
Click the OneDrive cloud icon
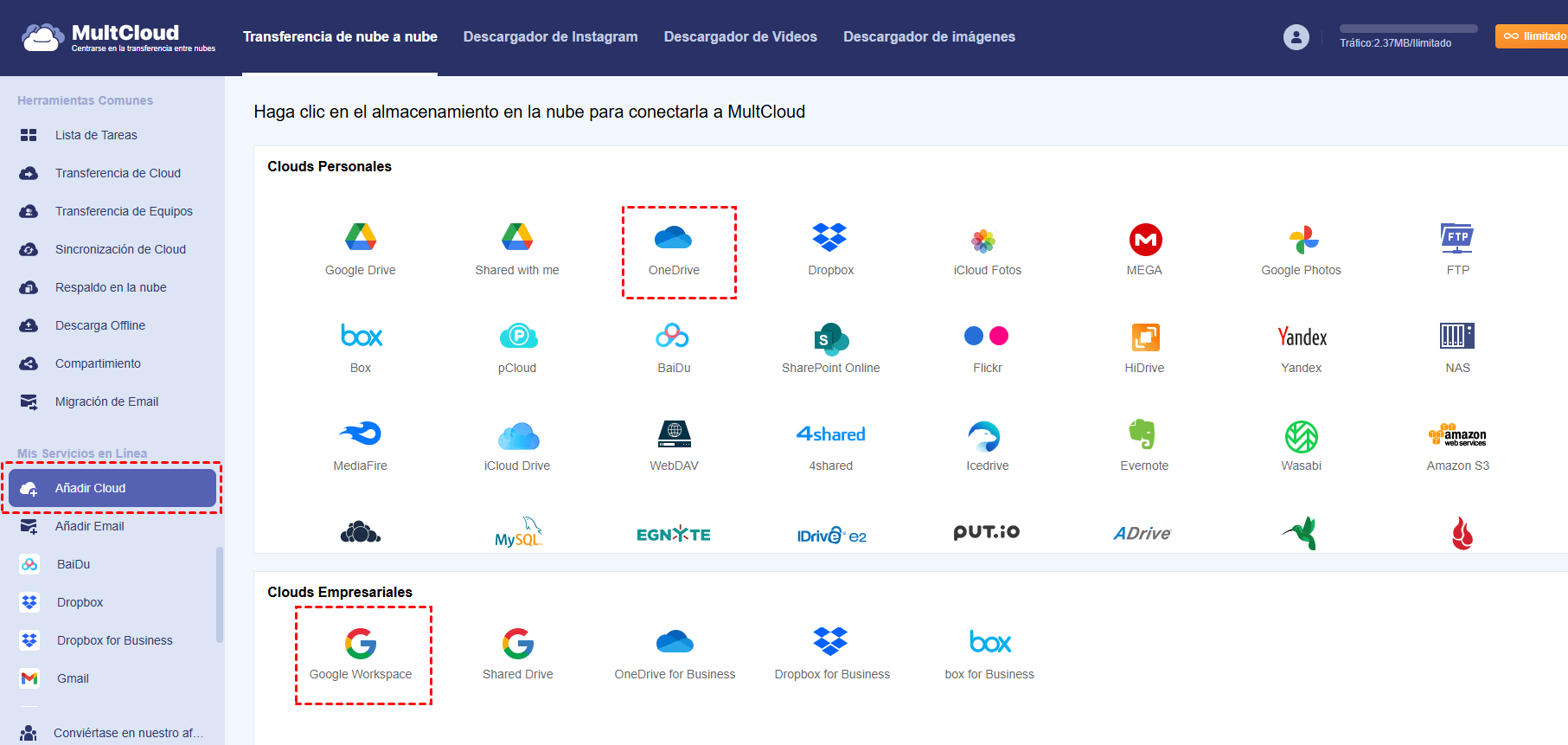point(674,237)
